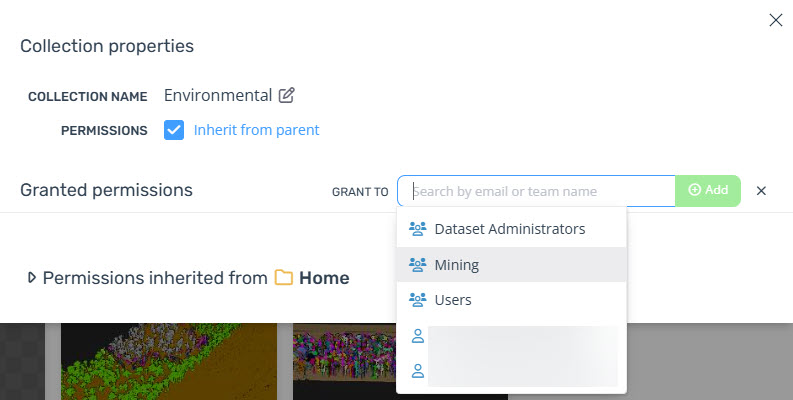Click the Dataset Administrators team icon
793x400 pixels.
point(417,229)
